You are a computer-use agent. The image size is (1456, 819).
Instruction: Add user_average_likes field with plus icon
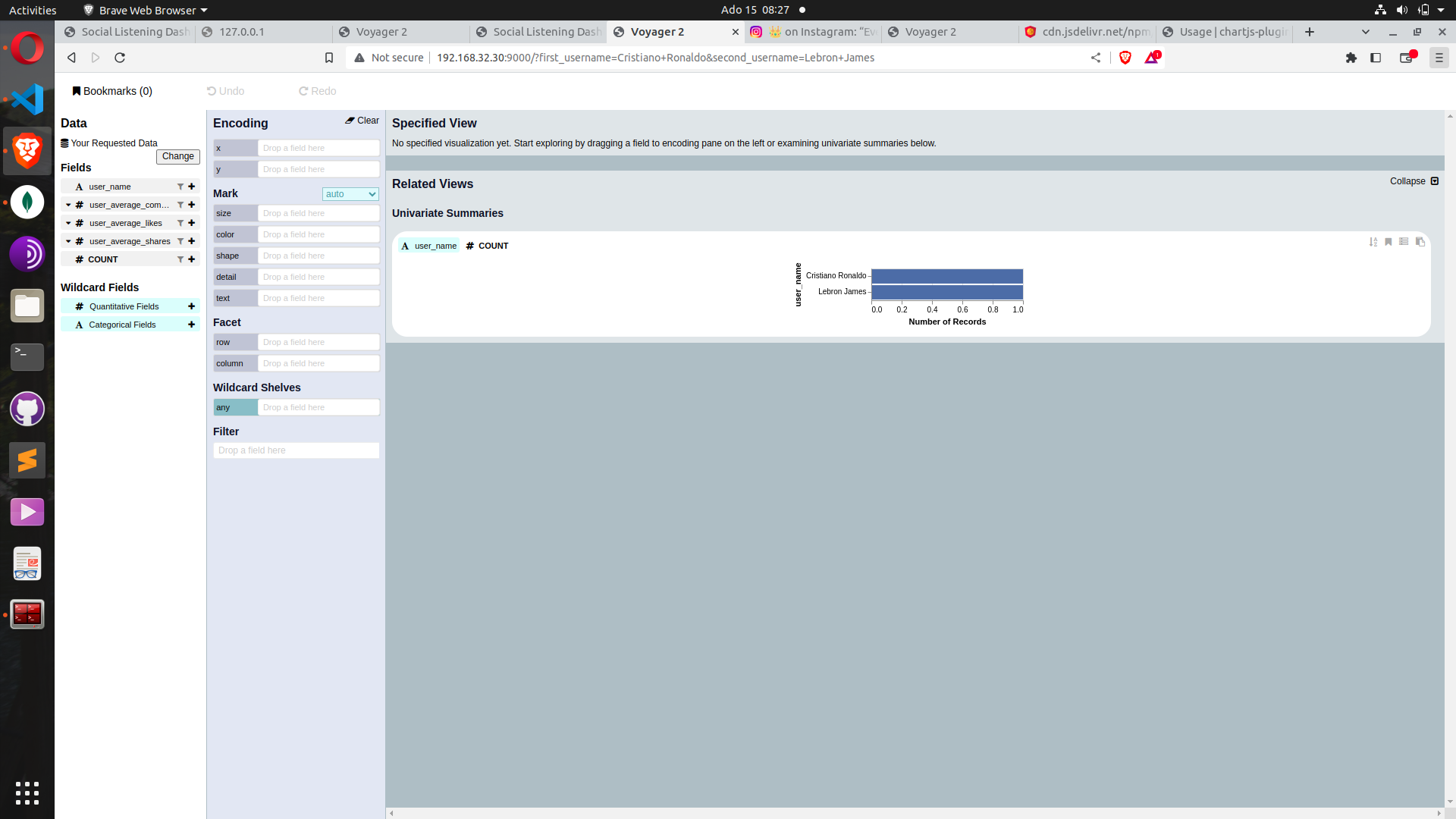[192, 223]
